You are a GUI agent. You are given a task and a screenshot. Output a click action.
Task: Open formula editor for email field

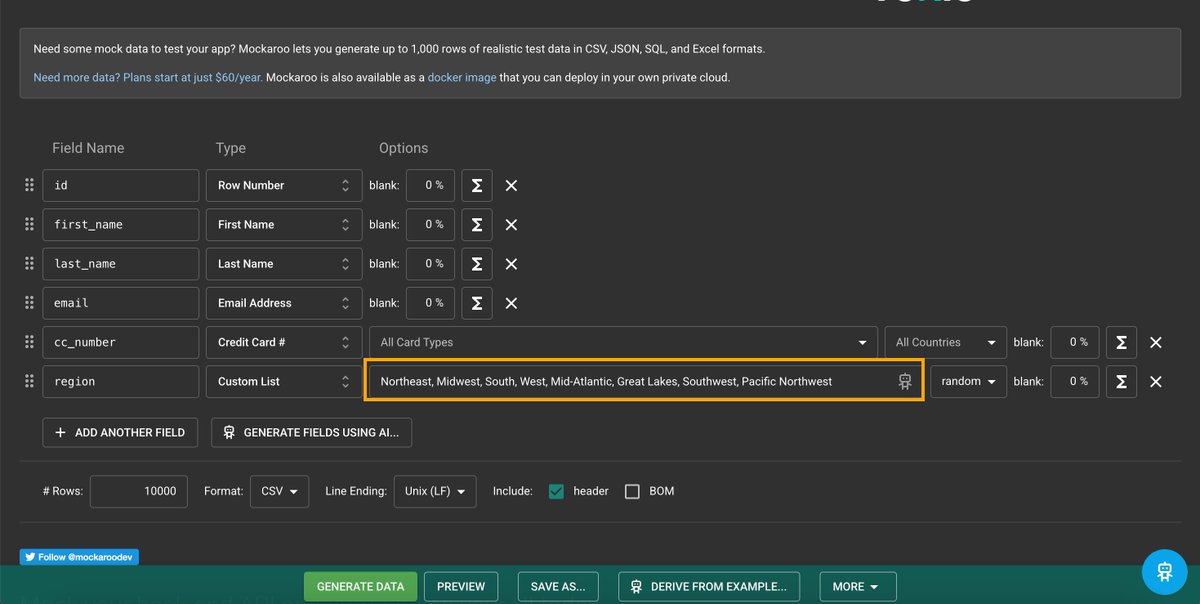[477, 302]
